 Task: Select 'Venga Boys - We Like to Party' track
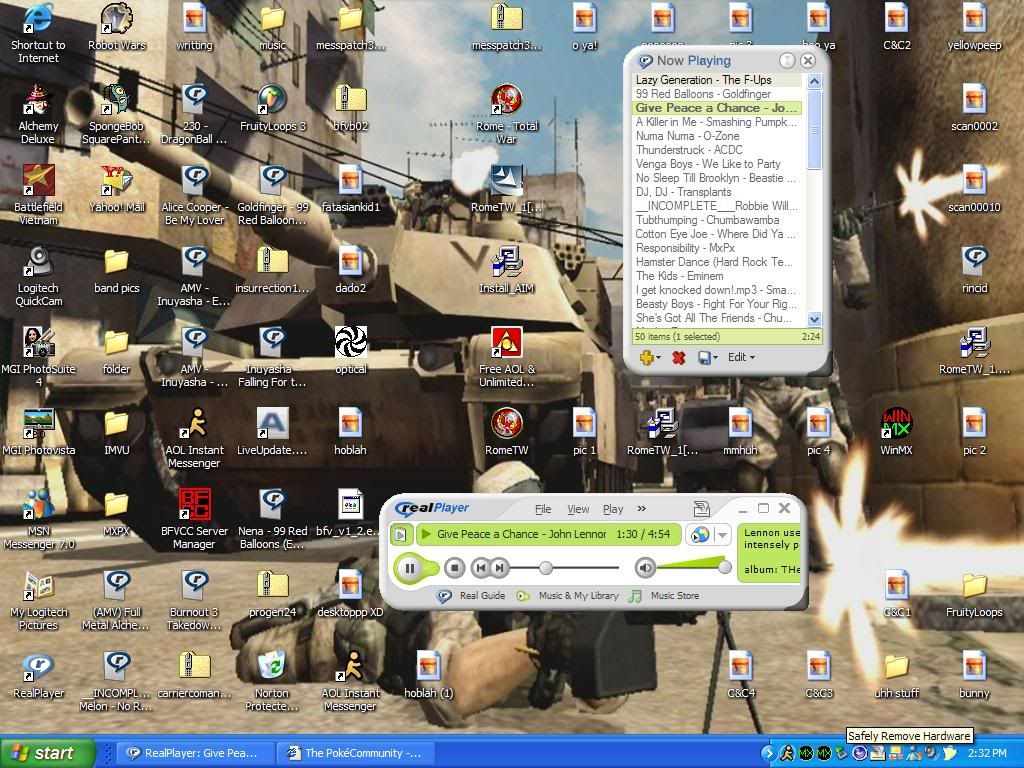tap(717, 164)
